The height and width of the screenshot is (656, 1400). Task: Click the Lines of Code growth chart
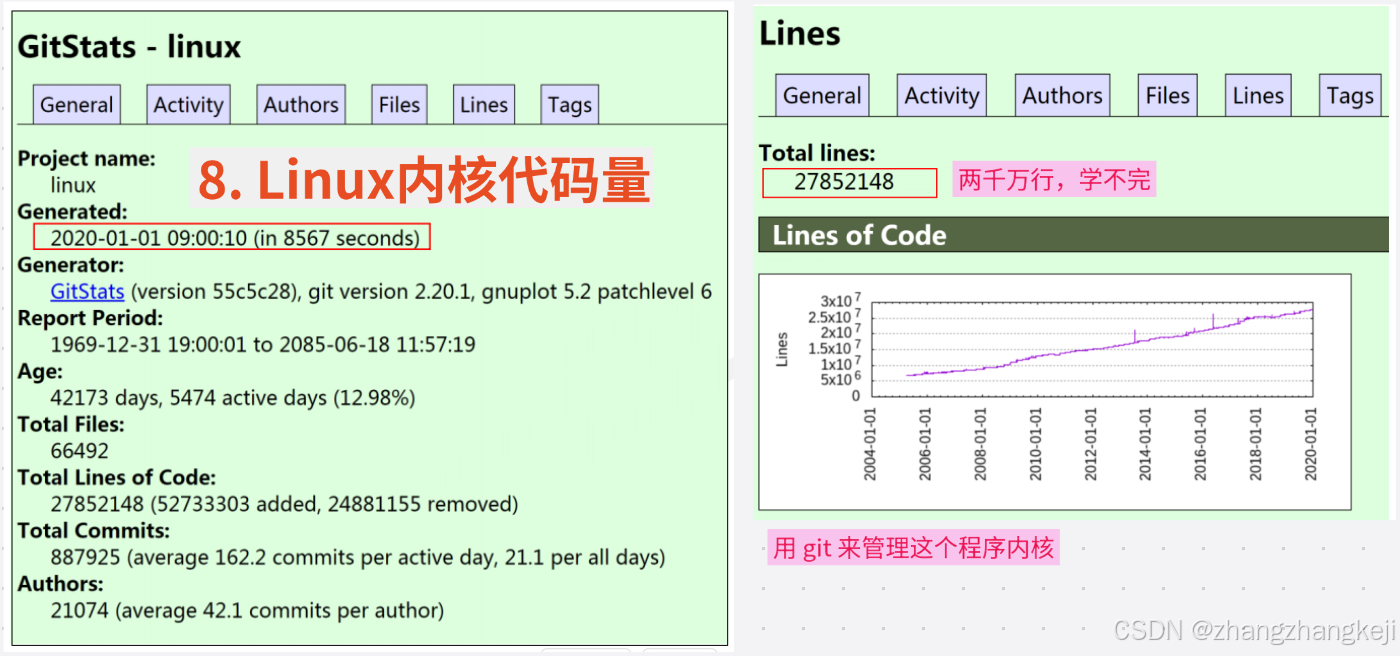coord(1055,392)
